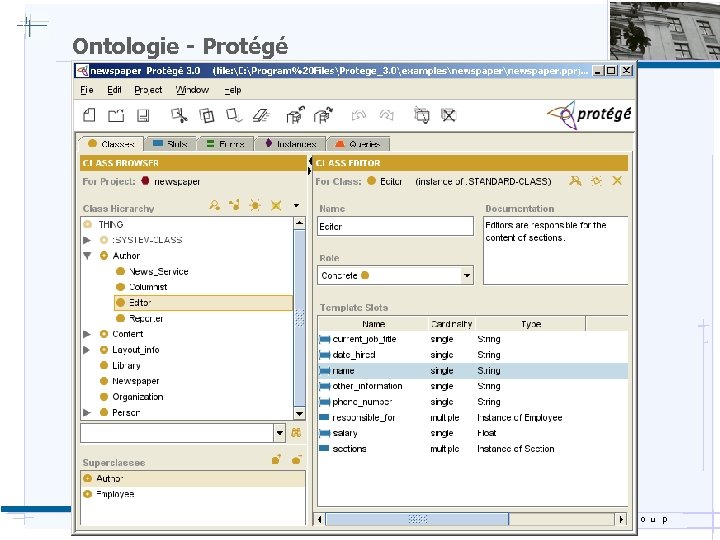Screen dimensions: 720x540
Task: Click the Remove Superclass icon
Action: (x=297, y=459)
